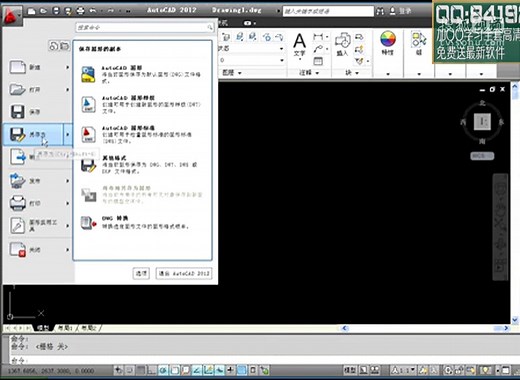Click the linear dimension tool icon
The image size is (520, 380).
point(318,37)
